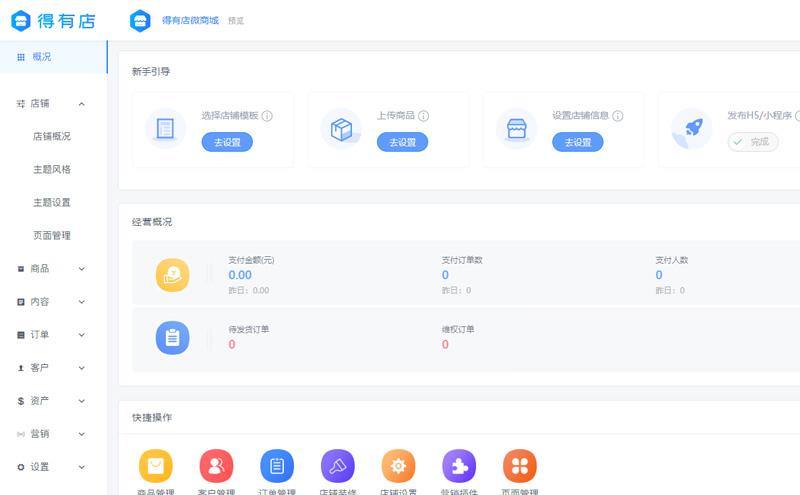800x495 pixels.
Task: Click 去设置 button for 选择店铺模板
Action: (227, 142)
